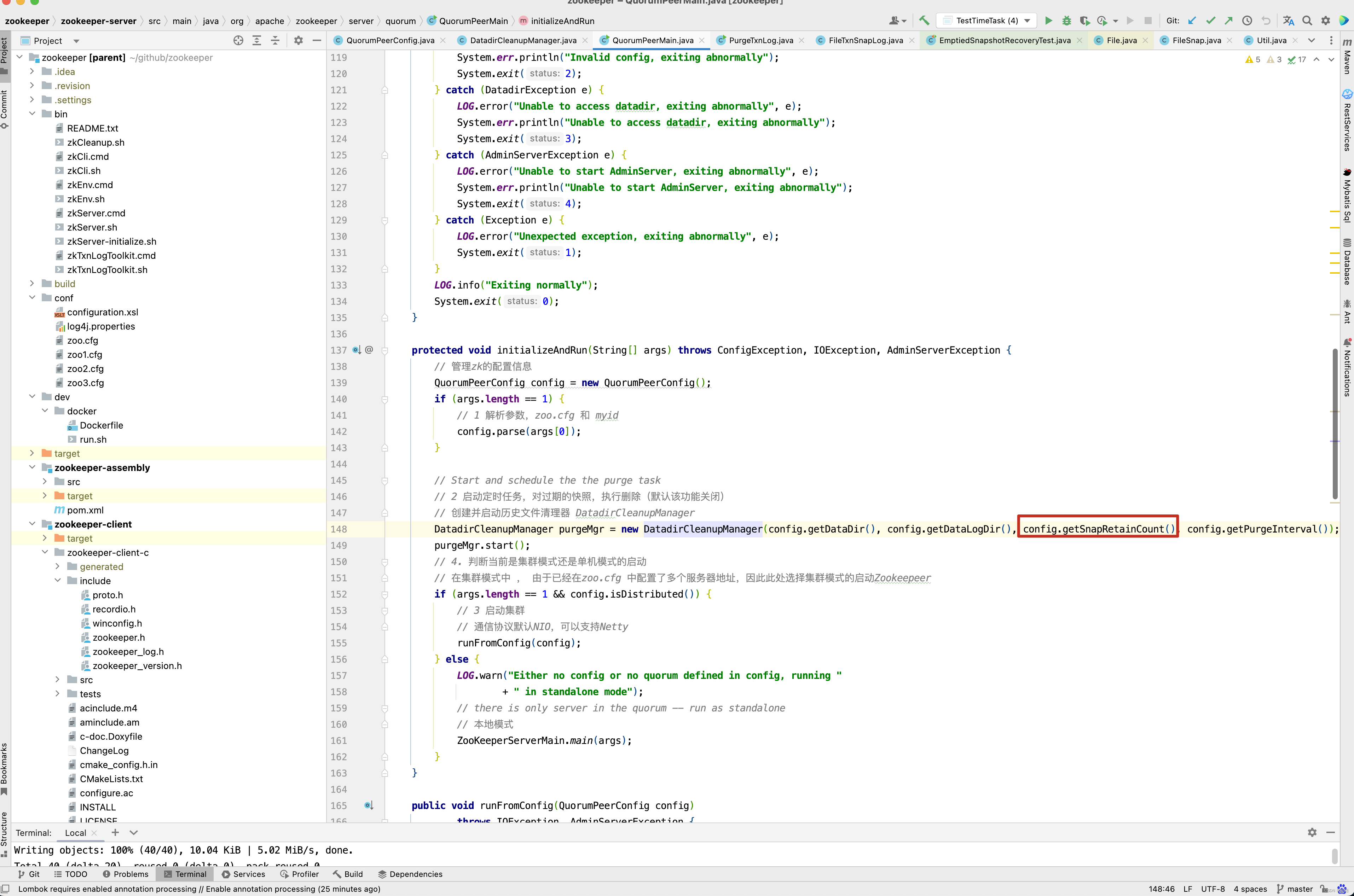This screenshot has width=1354, height=896.
Task: Click the master branch widget
Action: pyautogui.click(x=1295, y=889)
